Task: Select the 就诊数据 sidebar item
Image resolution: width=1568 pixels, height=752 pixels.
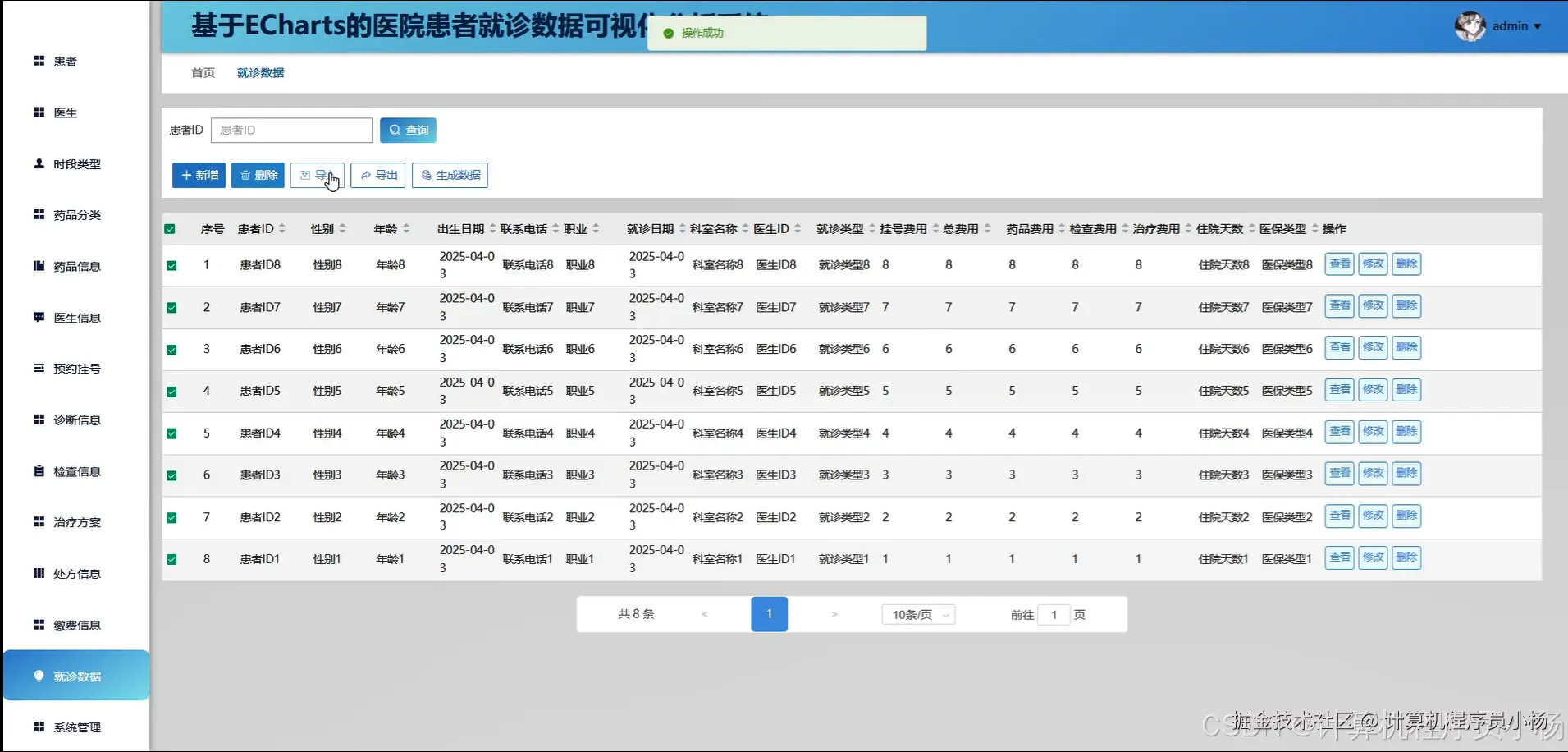Action: [75, 676]
